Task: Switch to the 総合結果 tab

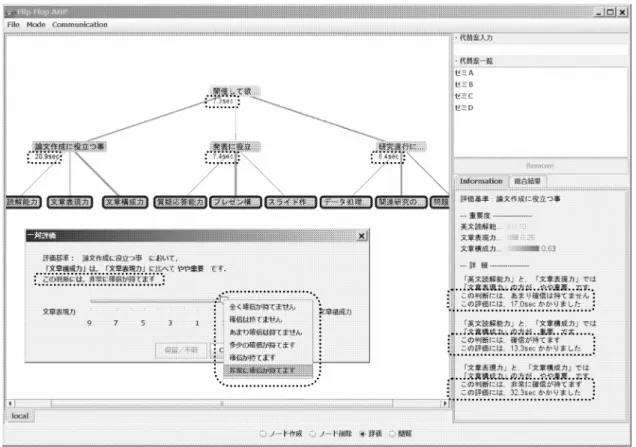Action: (527, 181)
